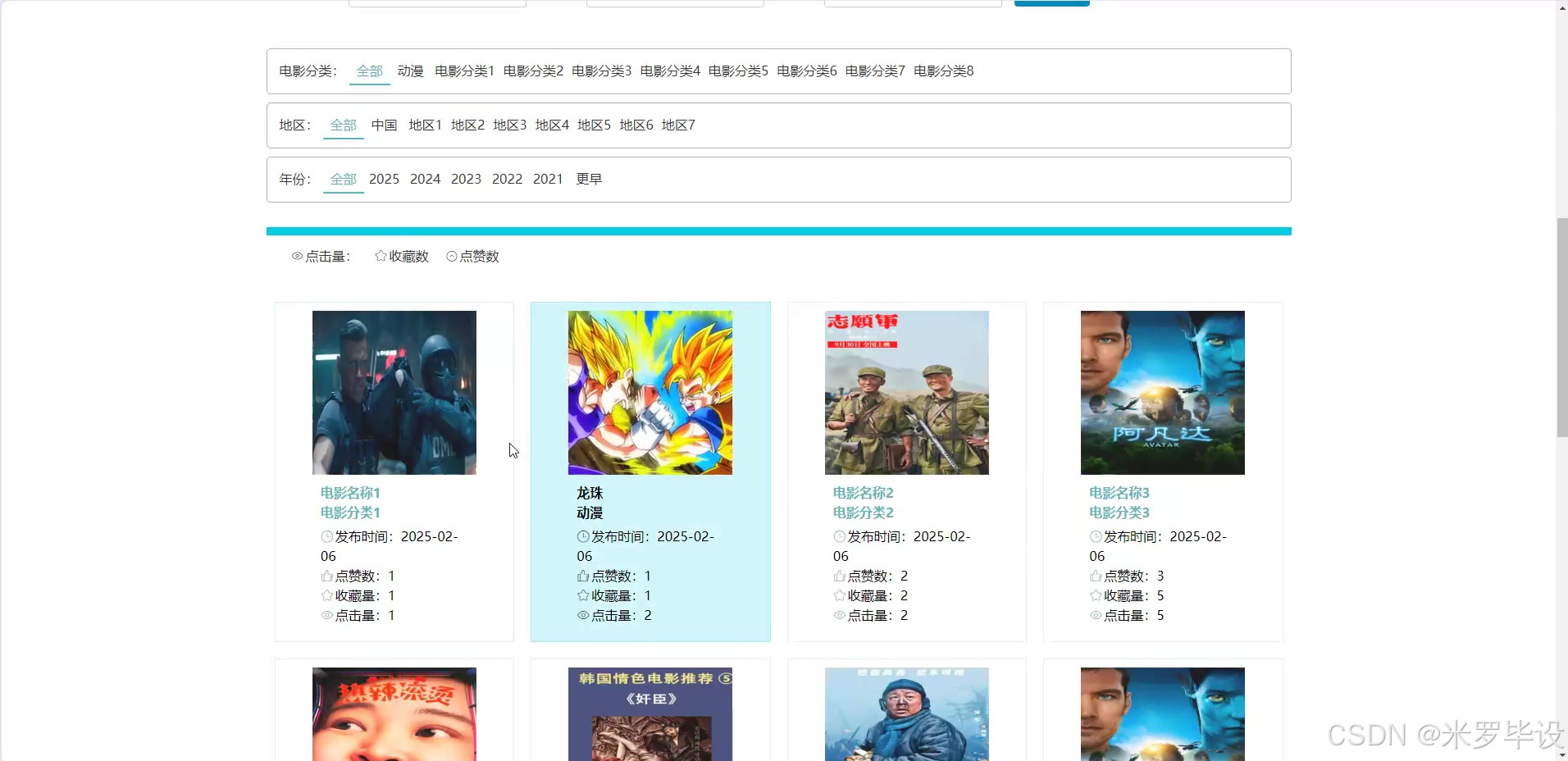Filter year by 2023
Screen dimensions: 1568x761
(x=467, y=180)
